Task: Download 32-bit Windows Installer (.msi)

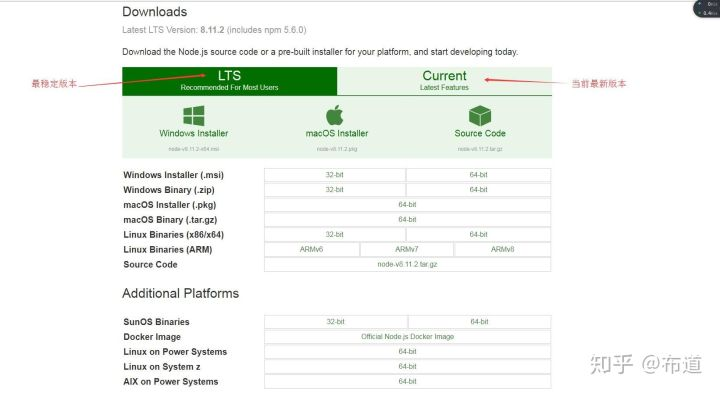Action: tap(335, 175)
